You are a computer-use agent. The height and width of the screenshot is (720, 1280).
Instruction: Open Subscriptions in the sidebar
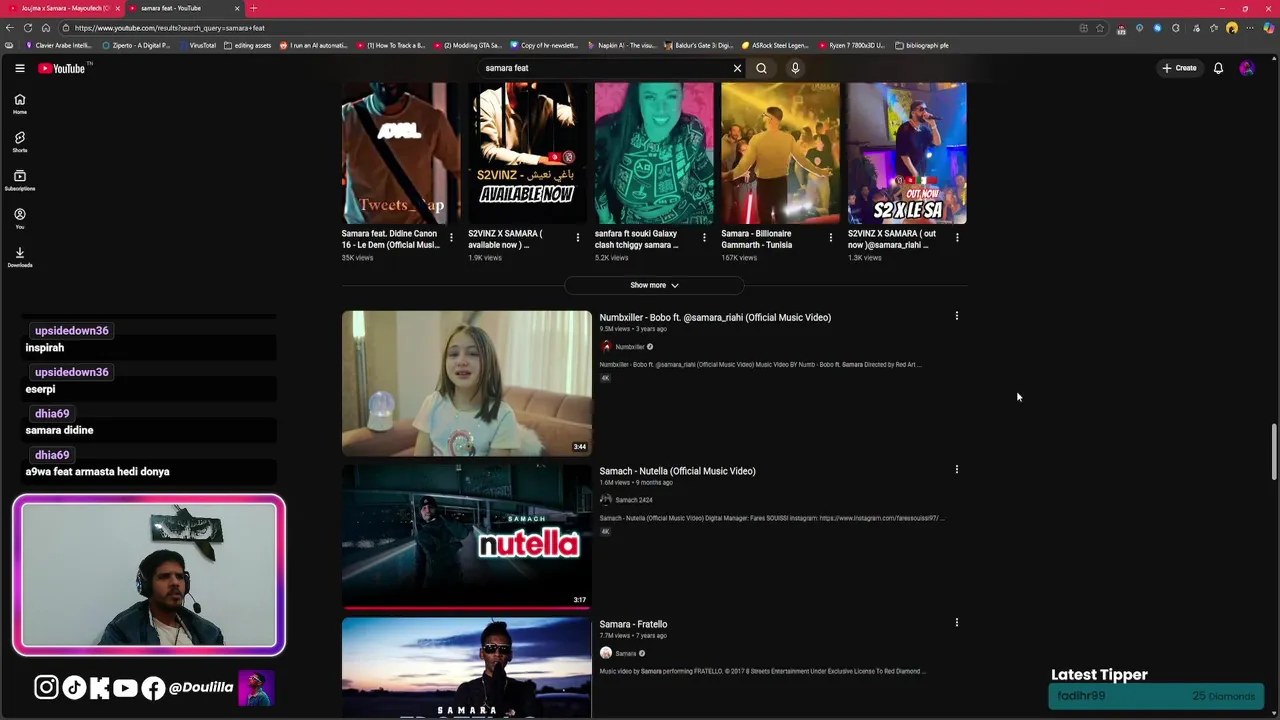tap(19, 180)
